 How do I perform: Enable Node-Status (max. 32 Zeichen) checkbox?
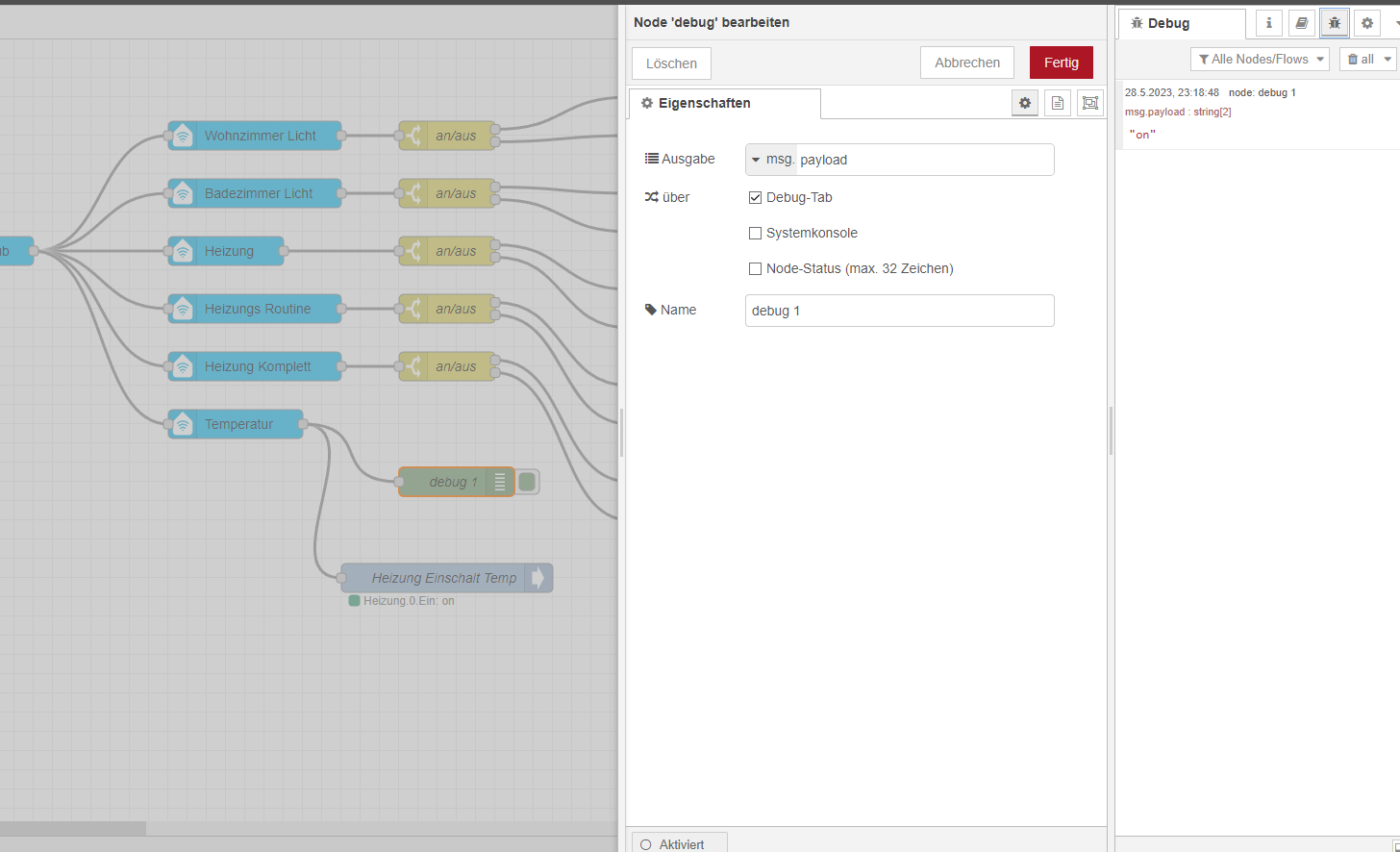click(x=755, y=268)
